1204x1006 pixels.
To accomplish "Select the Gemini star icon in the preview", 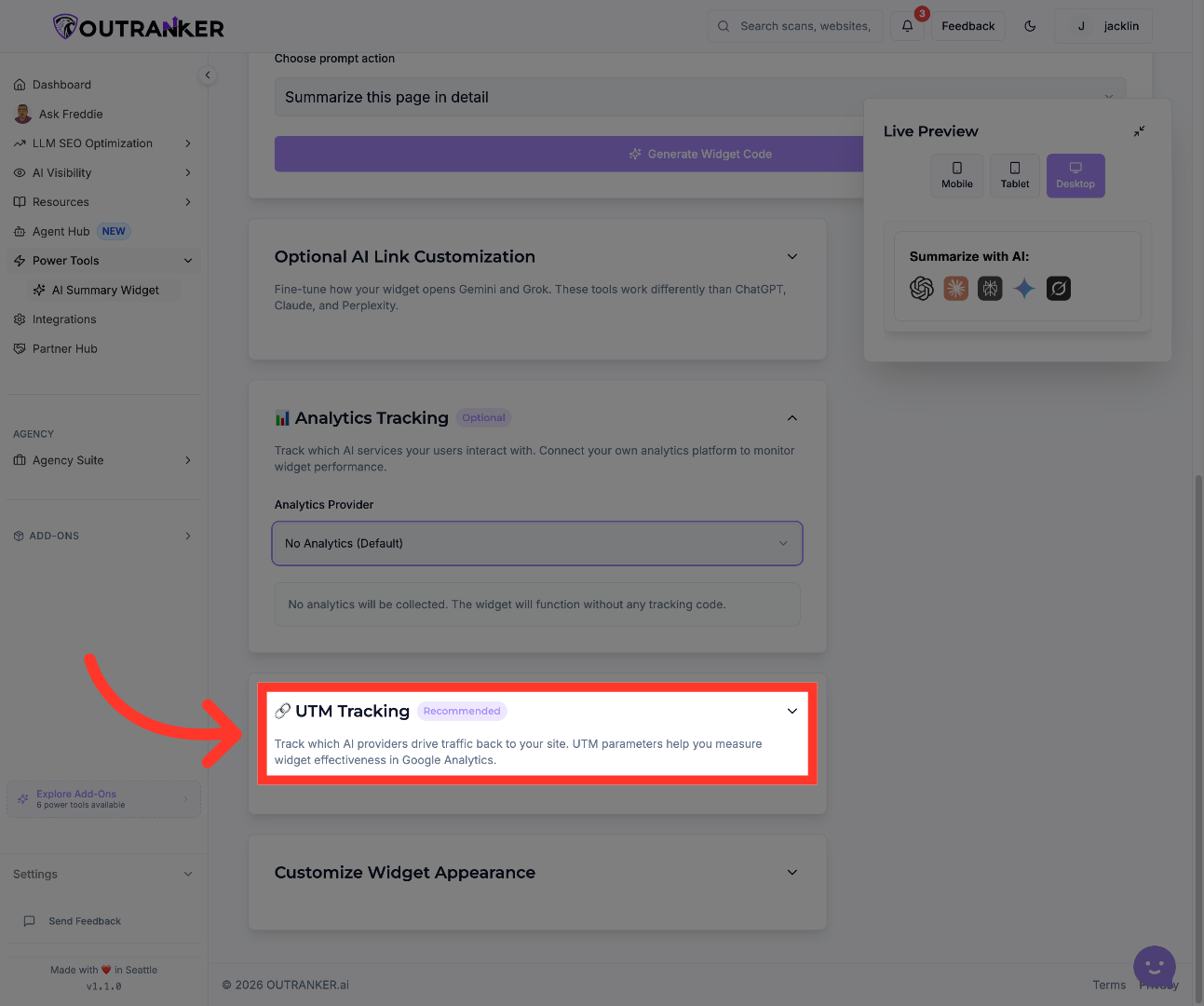I will pyautogui.click(x=1024, y=289).
